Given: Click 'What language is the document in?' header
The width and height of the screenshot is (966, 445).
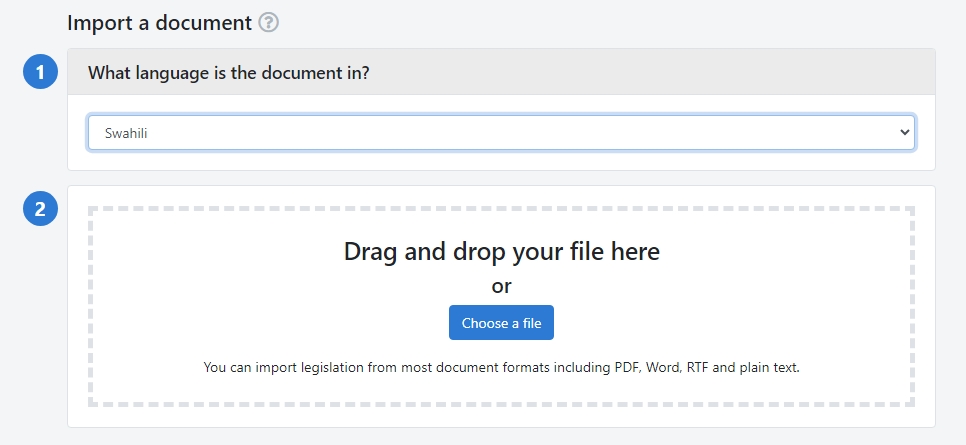Looking at the screenshot, I should click(x=228, y=73).
